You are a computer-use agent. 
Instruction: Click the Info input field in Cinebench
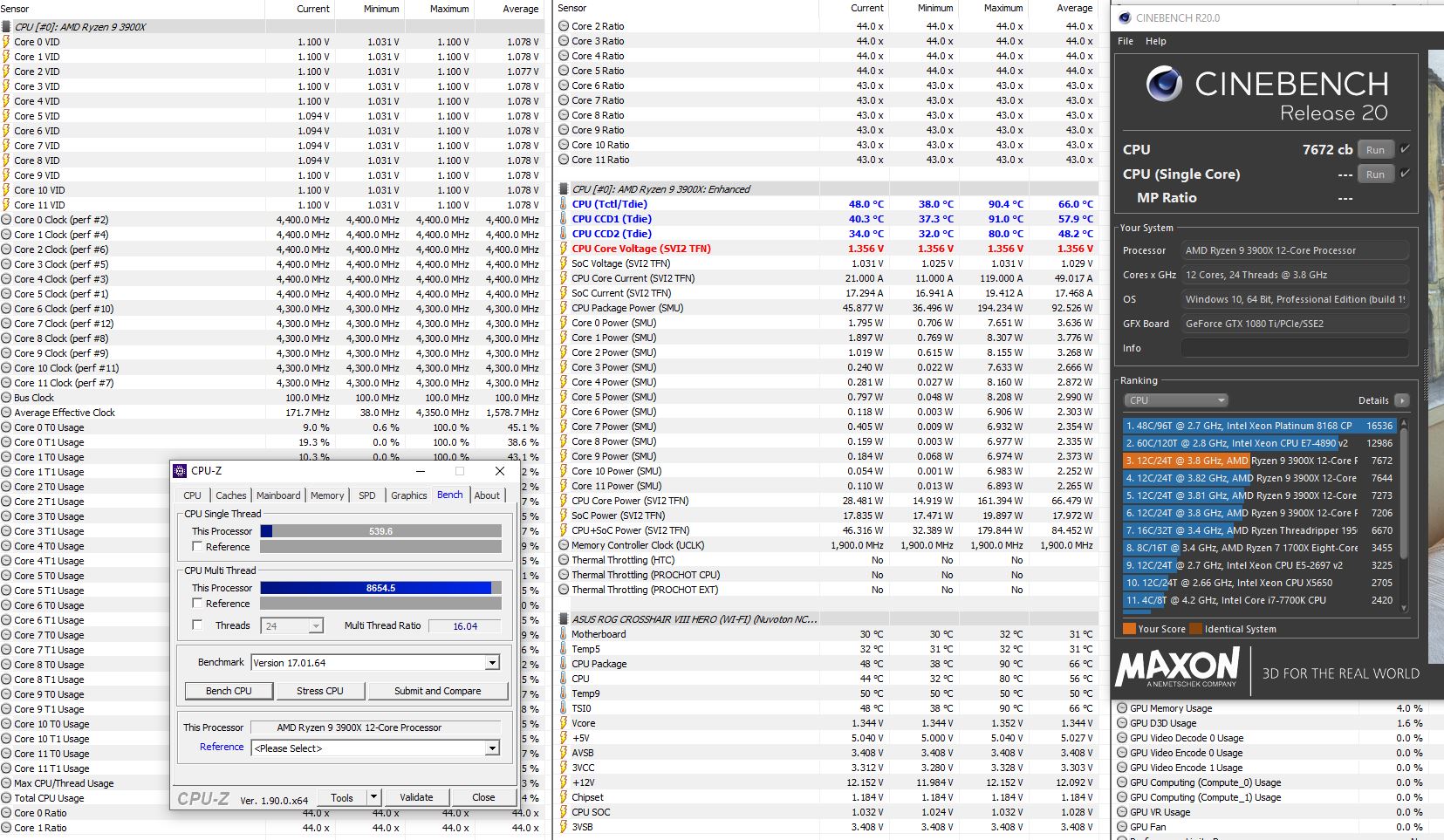pyautogui.click(x=1295, y=348)
